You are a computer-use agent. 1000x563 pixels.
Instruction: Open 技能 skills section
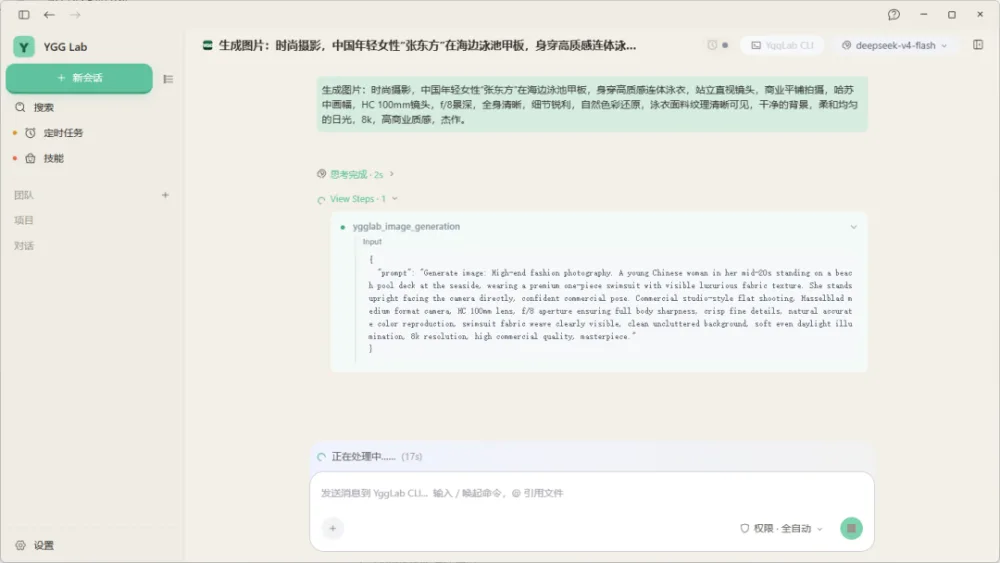pos(54,158)
